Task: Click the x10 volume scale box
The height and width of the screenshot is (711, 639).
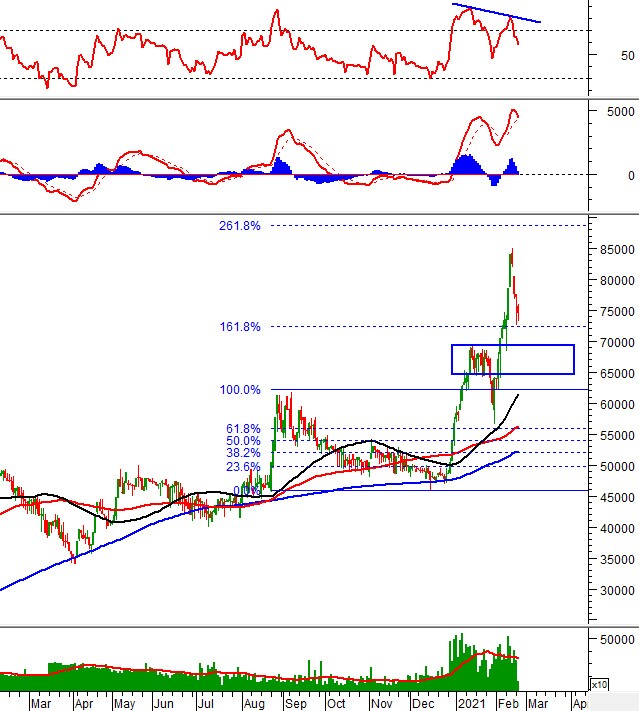Action: tap(599, 684)
